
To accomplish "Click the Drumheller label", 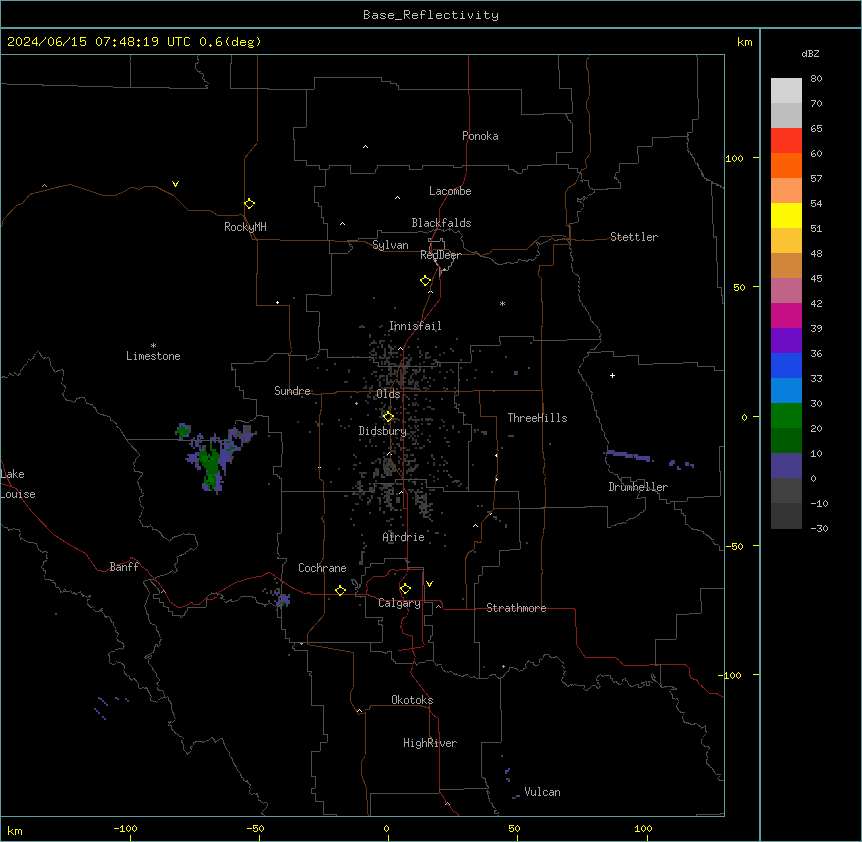I will (x=638, y=487).
